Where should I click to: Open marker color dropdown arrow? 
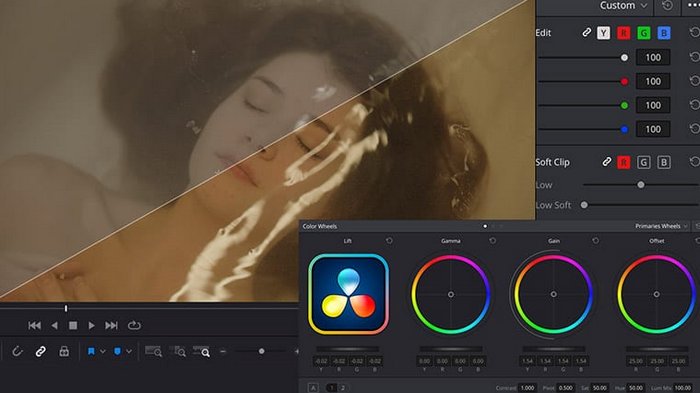point(129,351)
